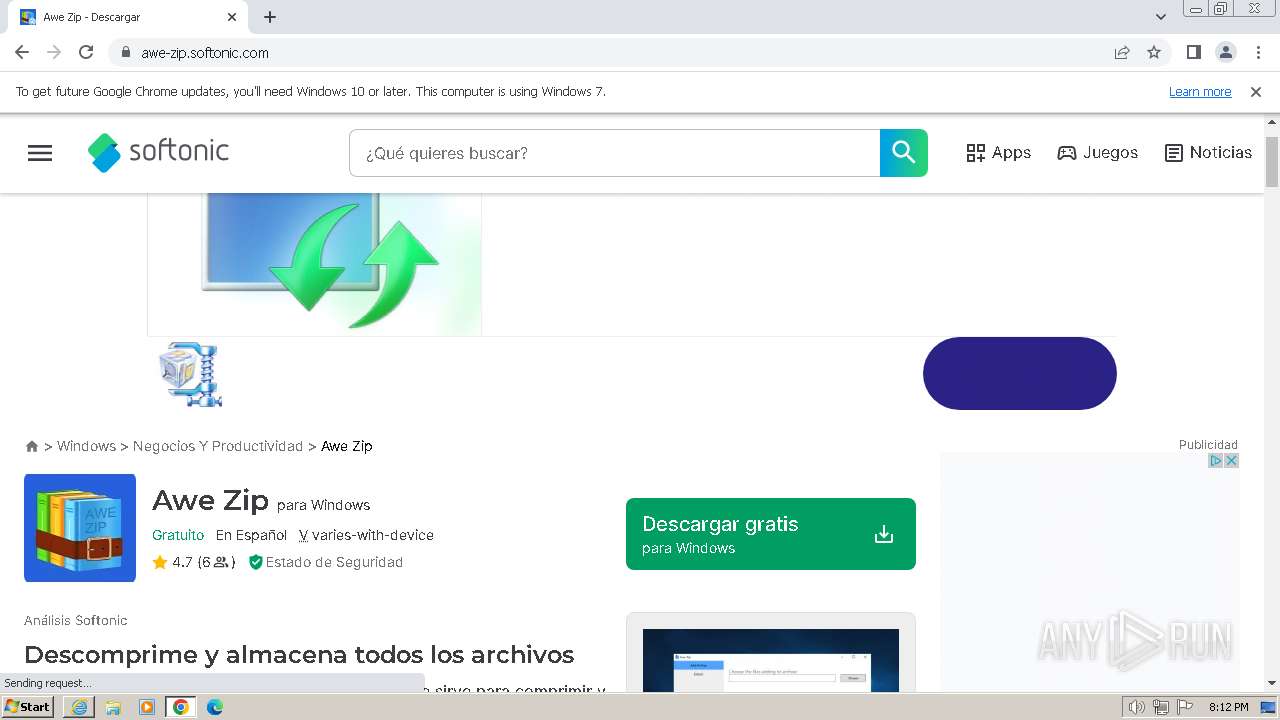Close the Awe Zip - Descargar tab
Viewport: 1280px width, 720px height.
pos(232,17)
